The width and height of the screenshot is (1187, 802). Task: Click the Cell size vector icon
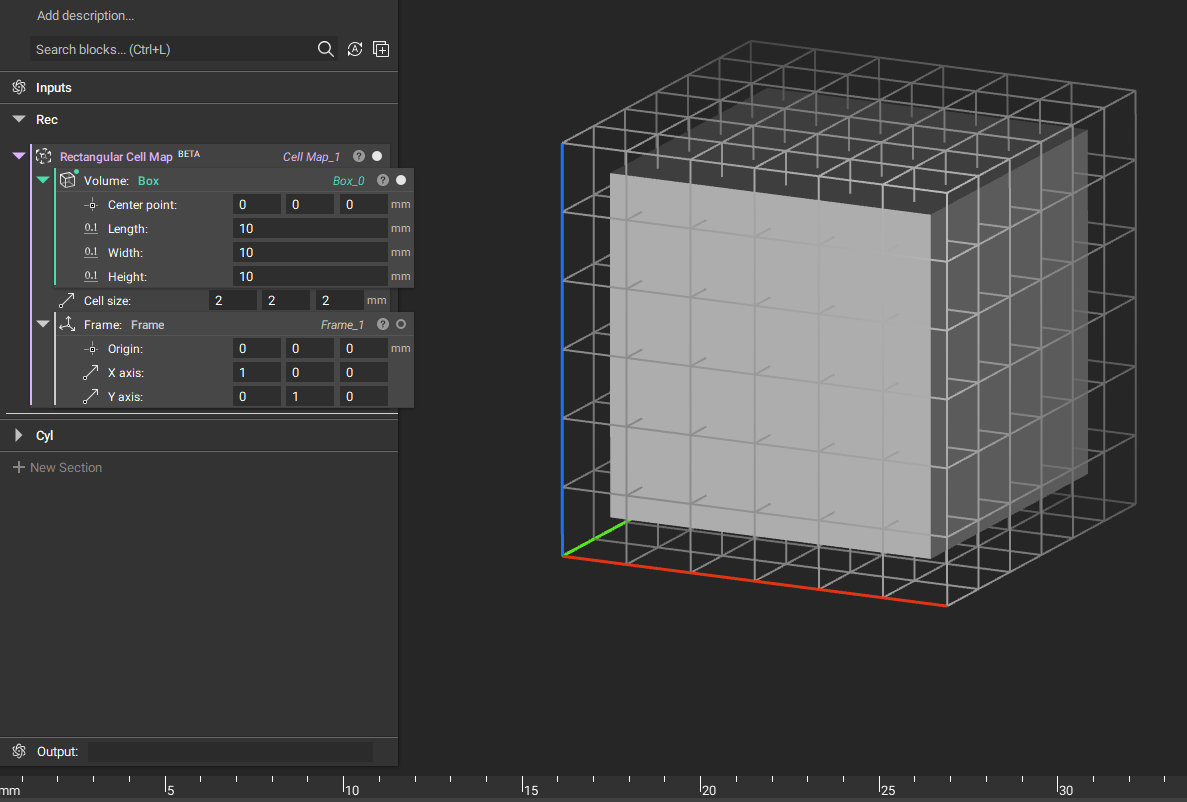[x=67, y=301]
